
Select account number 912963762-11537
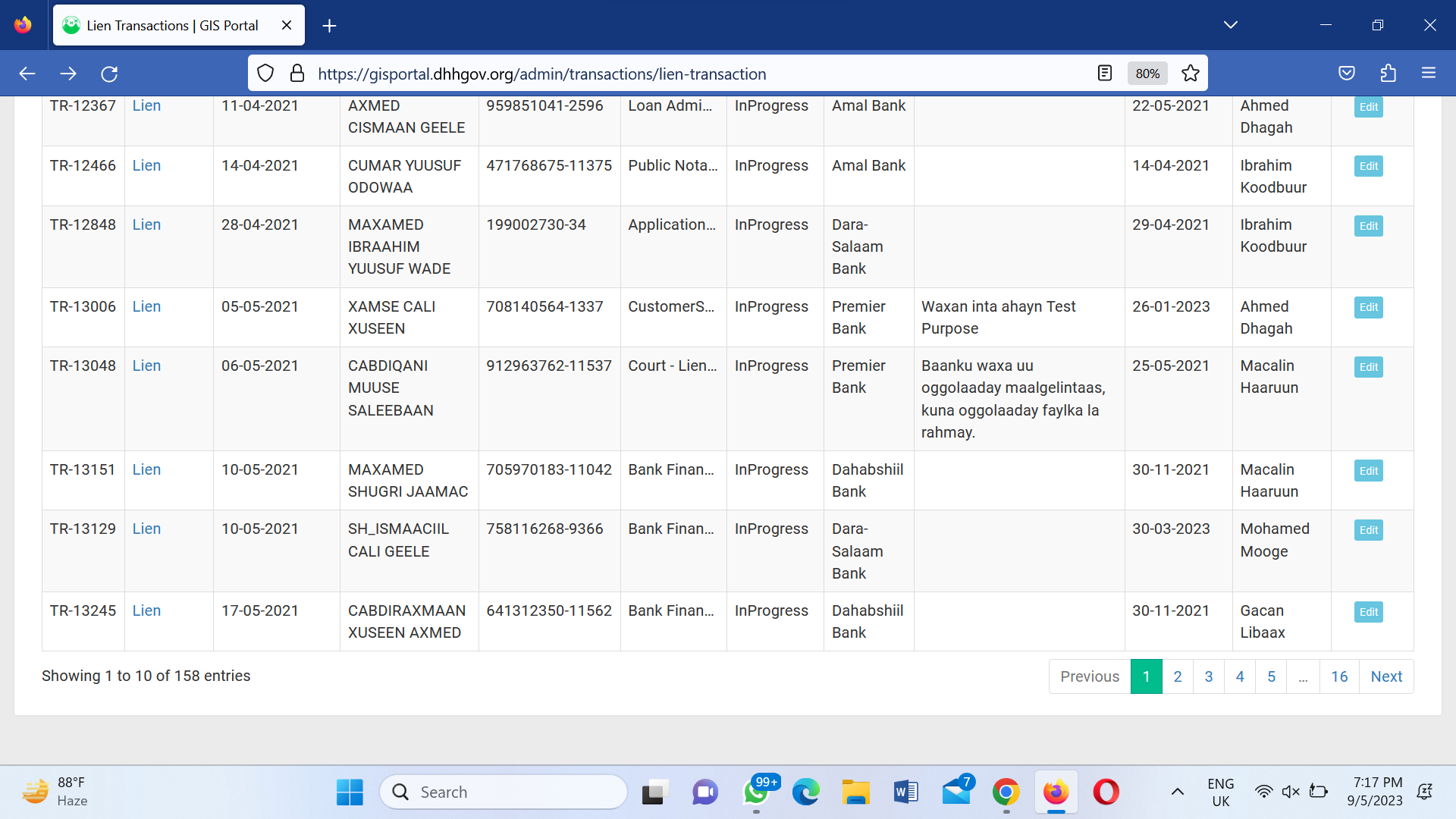(x=549, y=366)
